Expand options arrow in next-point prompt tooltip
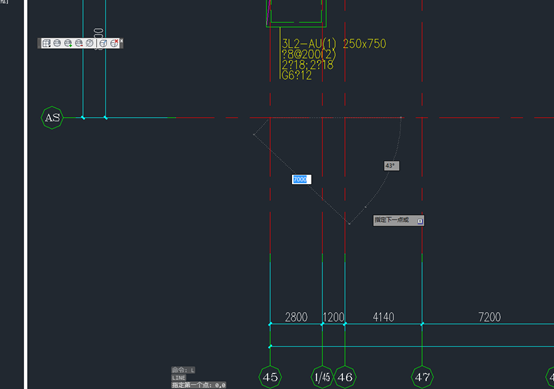The image size is (554, 389). (420, 221)
